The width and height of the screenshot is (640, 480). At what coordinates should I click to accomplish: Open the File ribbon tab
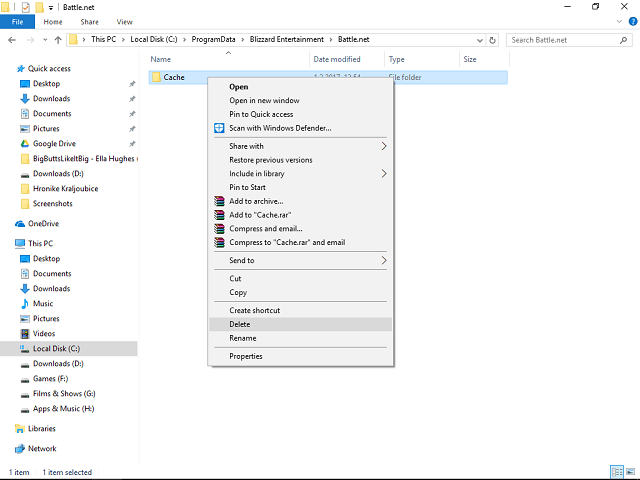17,22
